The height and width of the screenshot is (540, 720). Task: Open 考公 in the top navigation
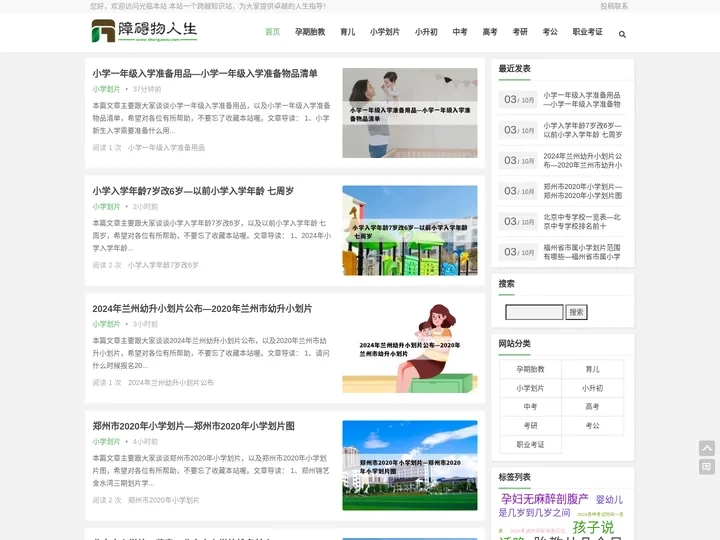pyautogui.click(x=550, y=32)
